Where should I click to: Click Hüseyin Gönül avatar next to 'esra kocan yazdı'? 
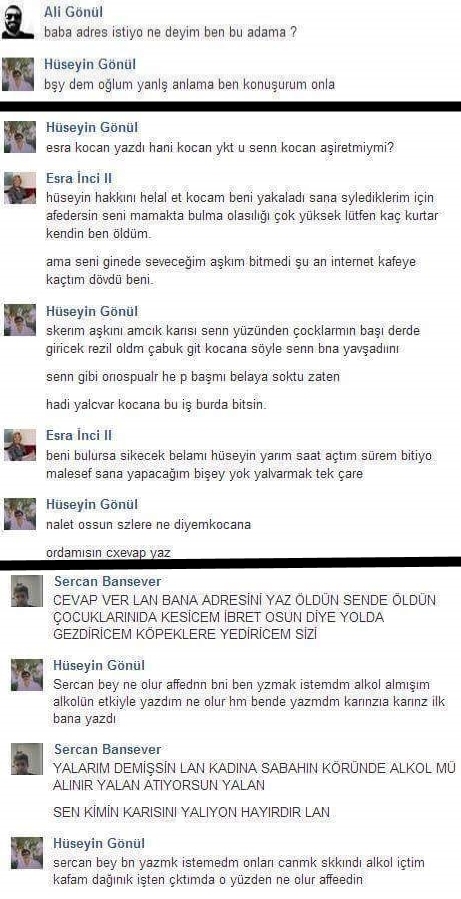pos(19,136)
